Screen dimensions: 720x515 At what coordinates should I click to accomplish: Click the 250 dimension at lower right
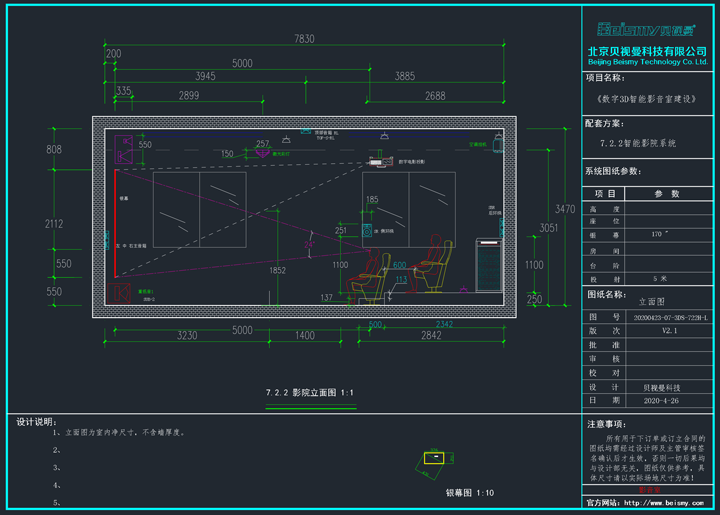534,299
